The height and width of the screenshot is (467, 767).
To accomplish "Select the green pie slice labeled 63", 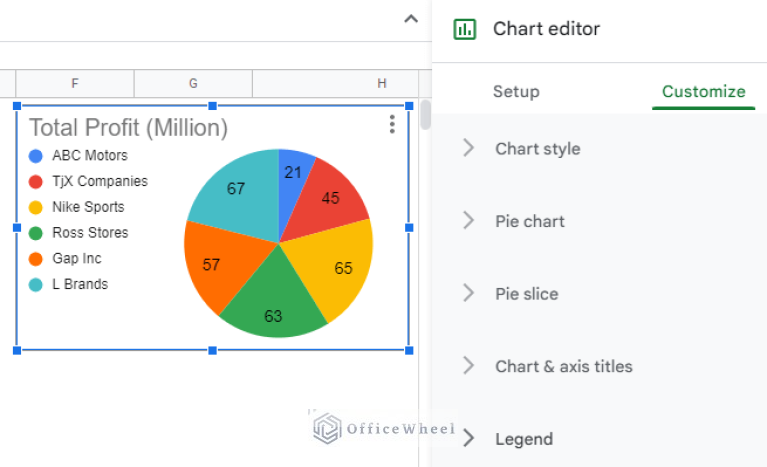I will pyautogui.click(x=273, y=315).
